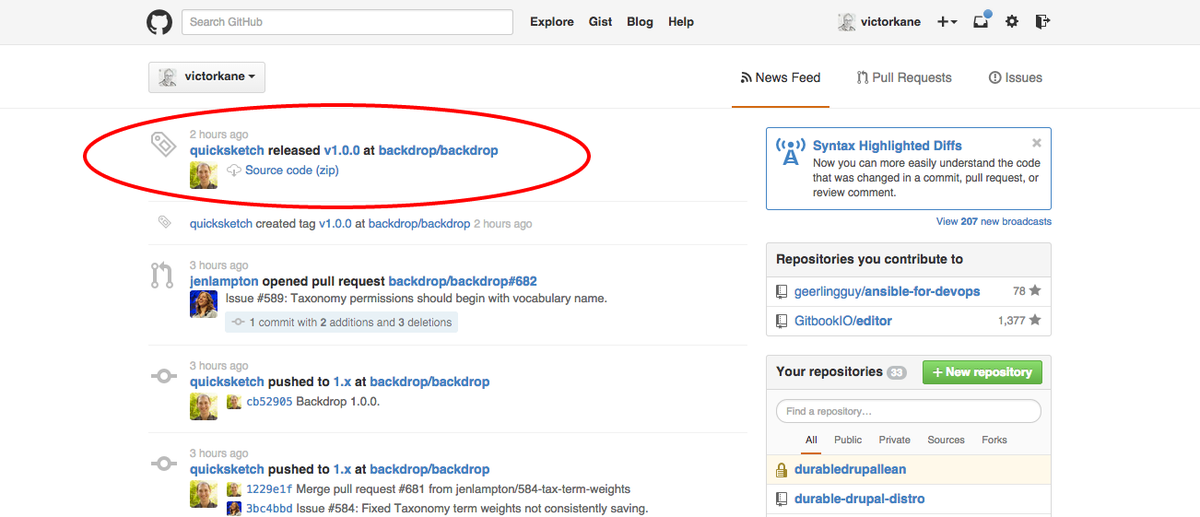
Task: Open the durabledrupallean repository
Action: 850,469
